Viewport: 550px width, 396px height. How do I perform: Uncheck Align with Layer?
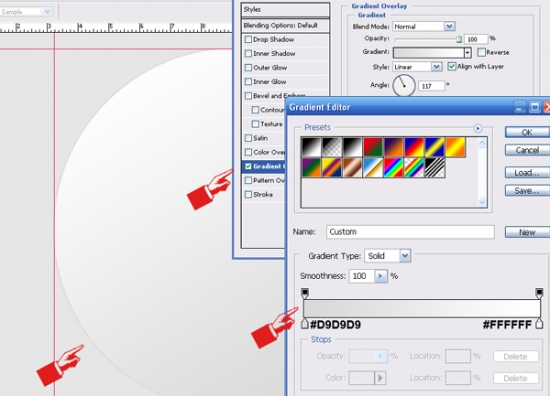pyautogui.click(x=452, y=66)
